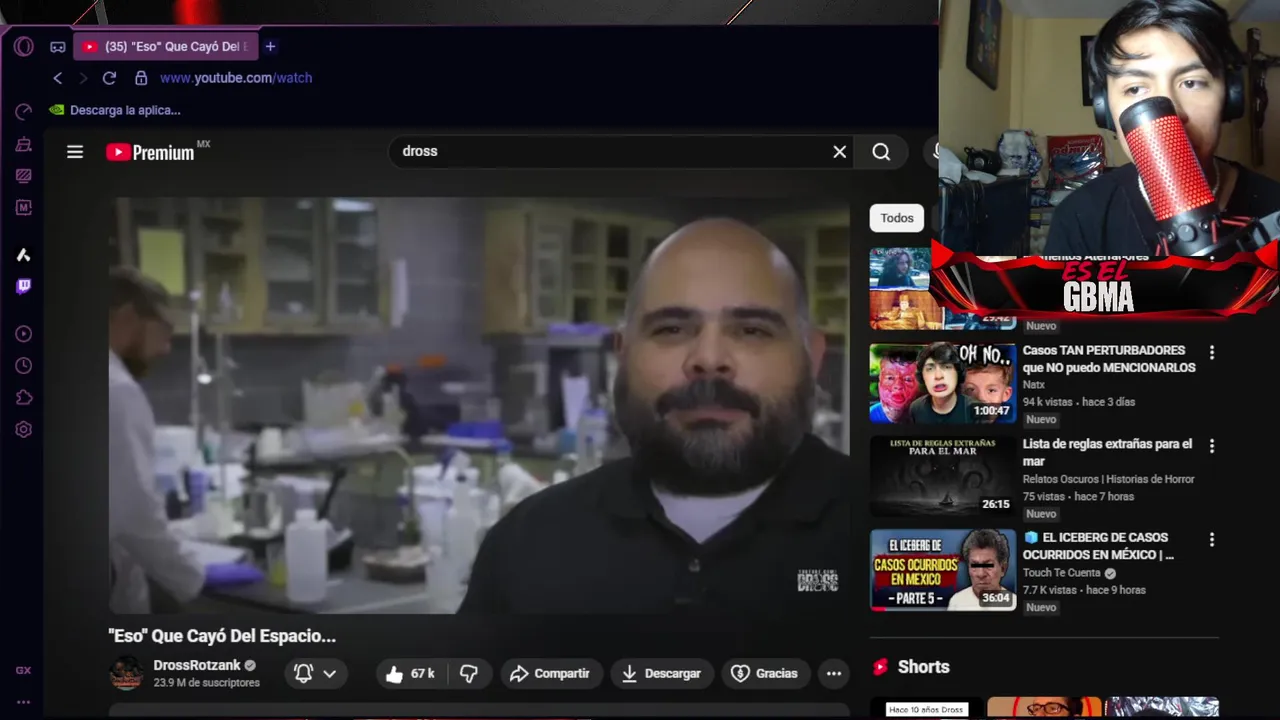Open the 'Hace 10 años Dross' short thumbnail
The height and width of the screenshot is (720, 1280).
926,708
